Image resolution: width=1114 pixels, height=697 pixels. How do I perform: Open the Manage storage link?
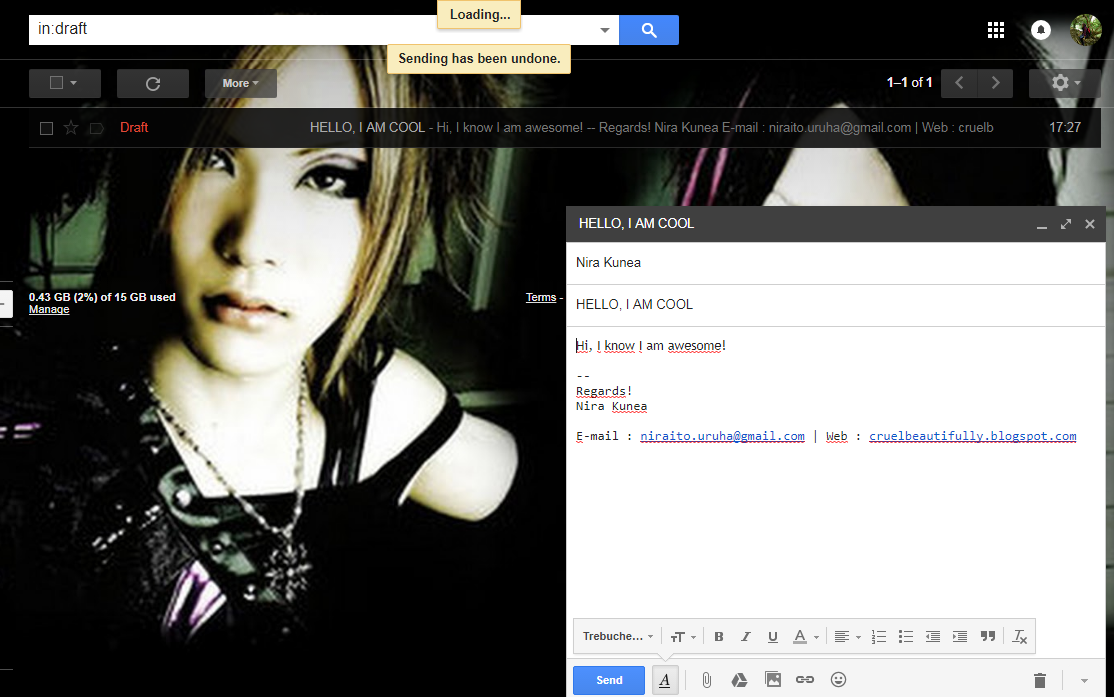[49, 310]
